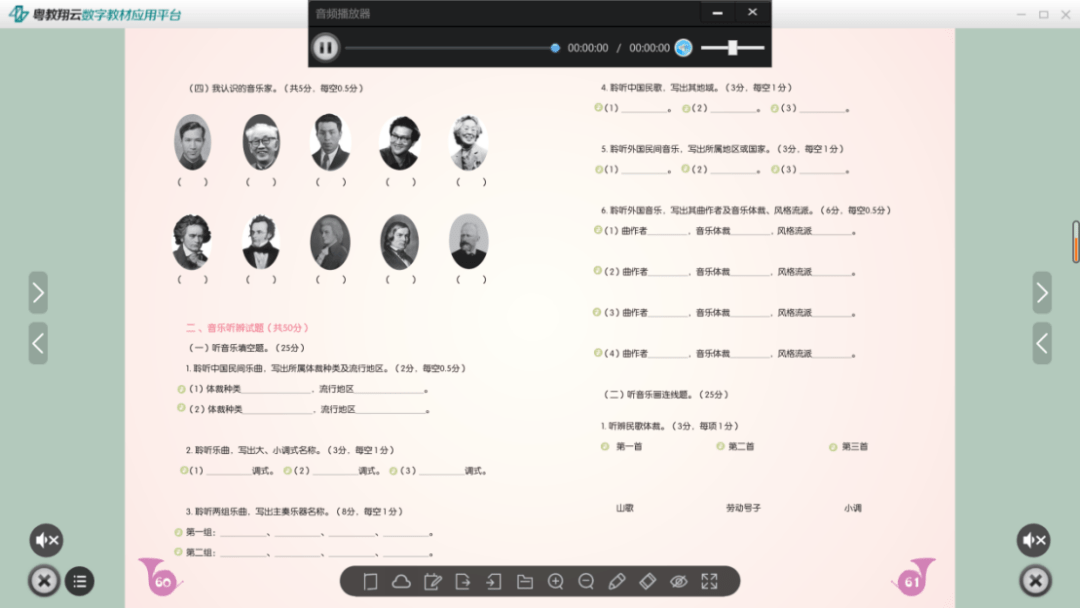Image resolution: width=1080 pixels, height=608 pixels.
Task: Enter fullscreen with the expand icon
Action: [710, 581]
